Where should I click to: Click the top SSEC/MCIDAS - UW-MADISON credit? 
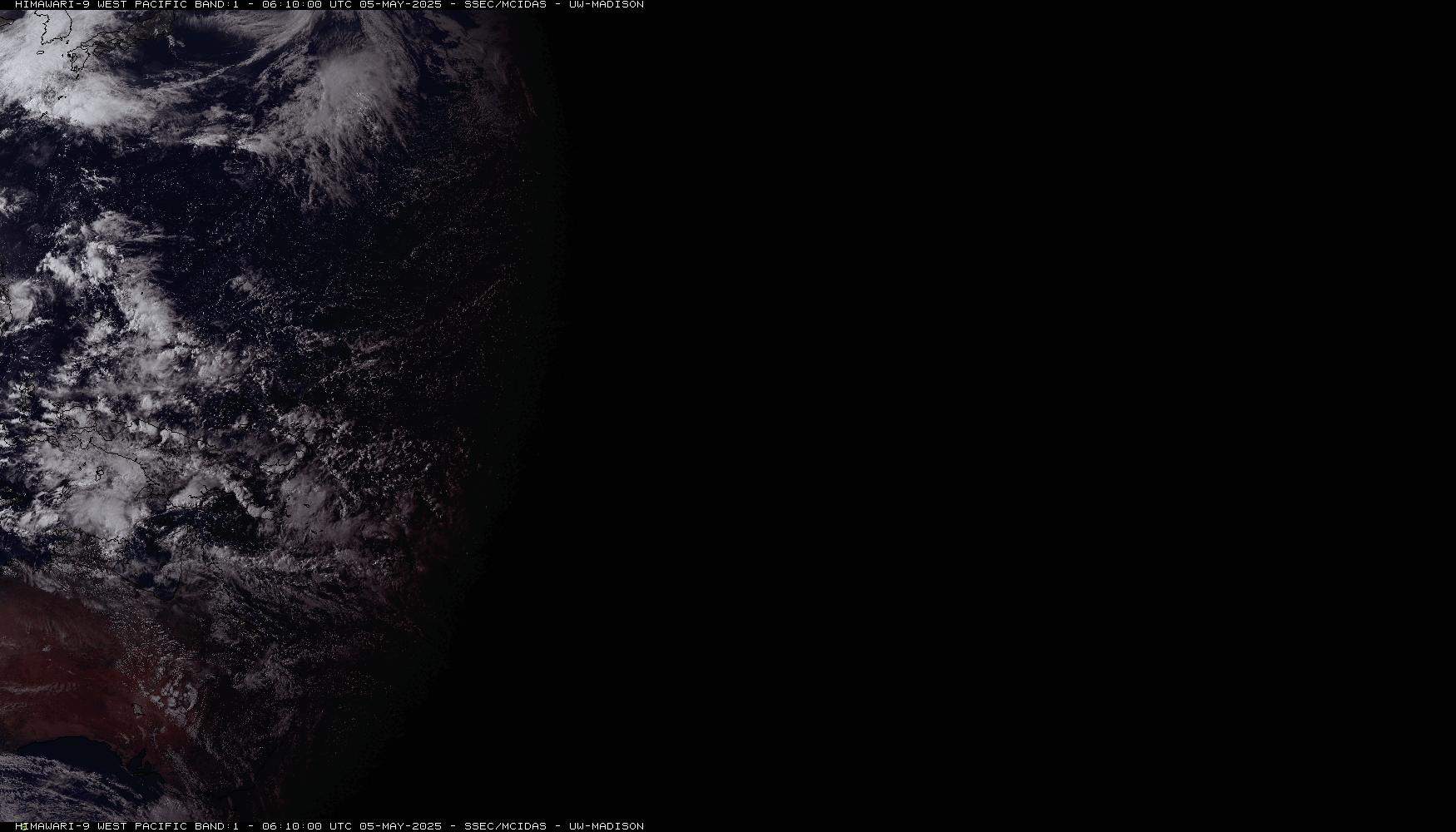554,4
